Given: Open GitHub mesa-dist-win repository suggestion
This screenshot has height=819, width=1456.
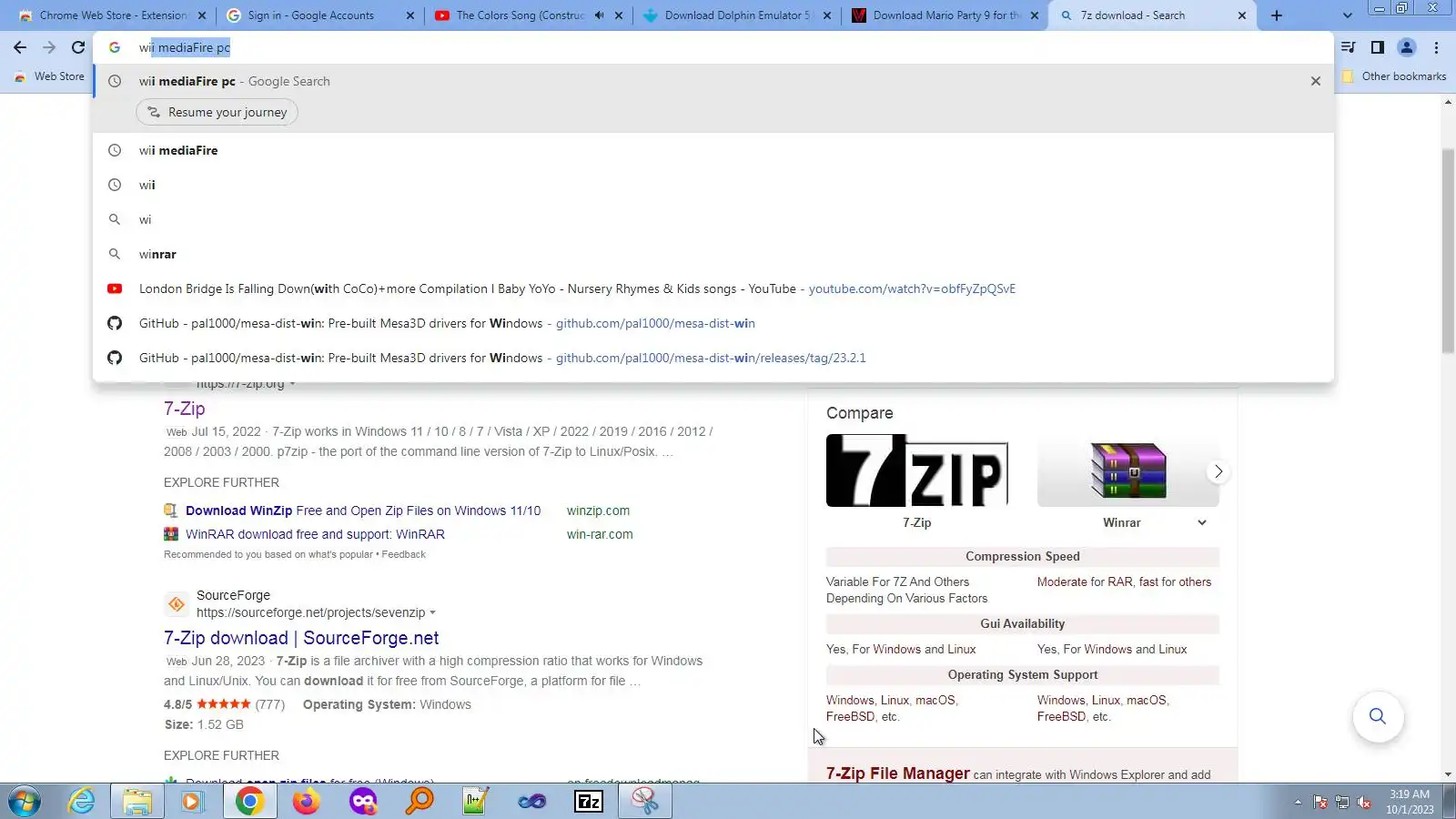Looking at the screenshot, I should click(713, 323).
